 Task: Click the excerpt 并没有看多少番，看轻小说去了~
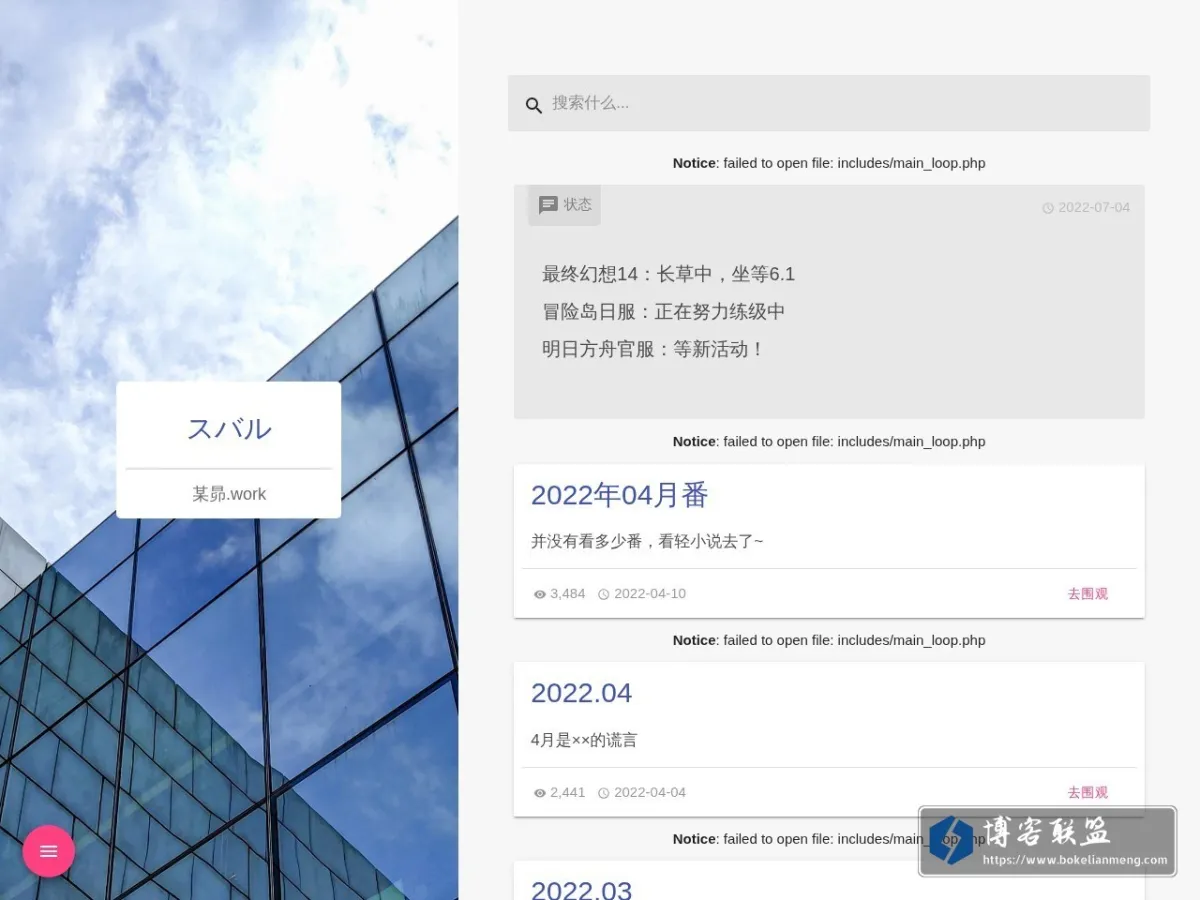pyautogui.click(x=647, y=541)
